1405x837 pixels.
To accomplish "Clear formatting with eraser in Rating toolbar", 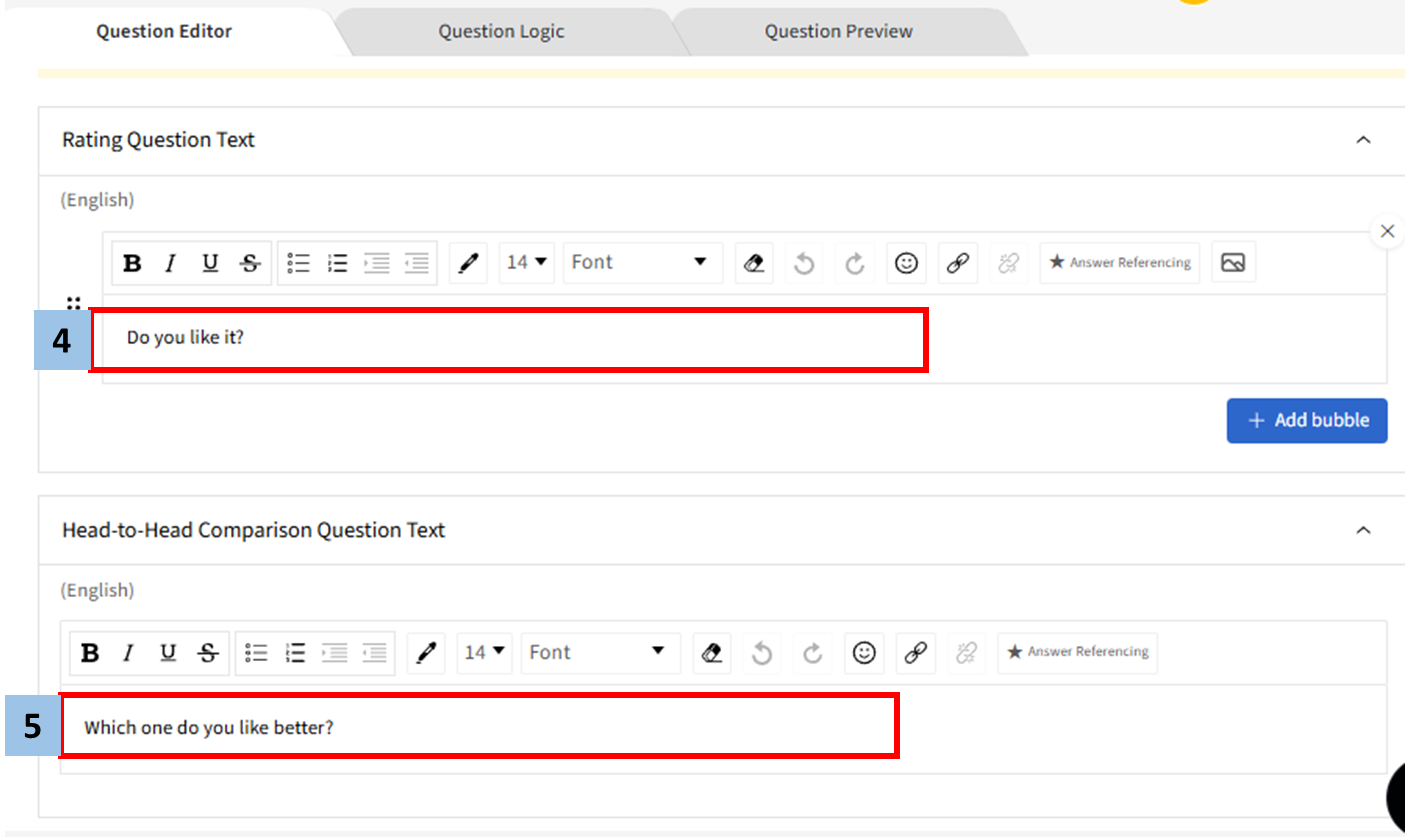I will pos(755,263).
